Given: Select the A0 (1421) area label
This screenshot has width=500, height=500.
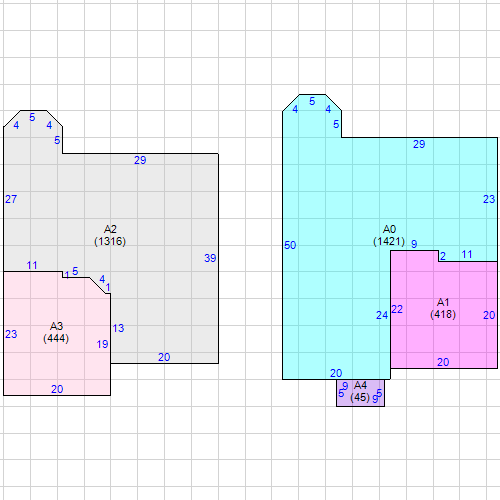Looking at the screenshot, I should click(x=389, y=235).
